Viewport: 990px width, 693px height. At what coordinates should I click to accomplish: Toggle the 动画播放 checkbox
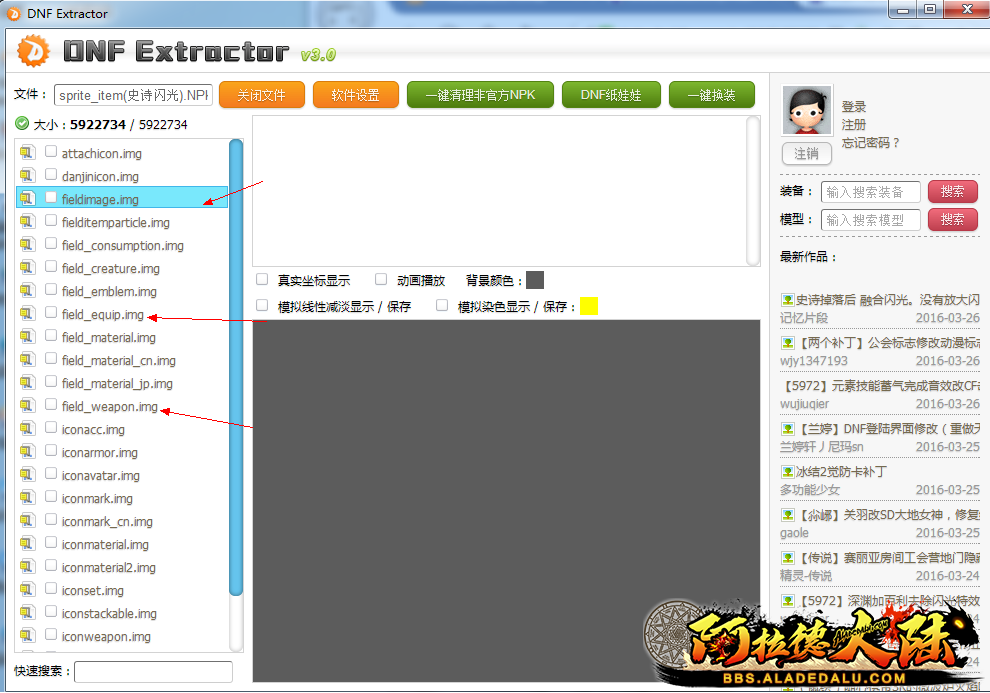point(381,280)
